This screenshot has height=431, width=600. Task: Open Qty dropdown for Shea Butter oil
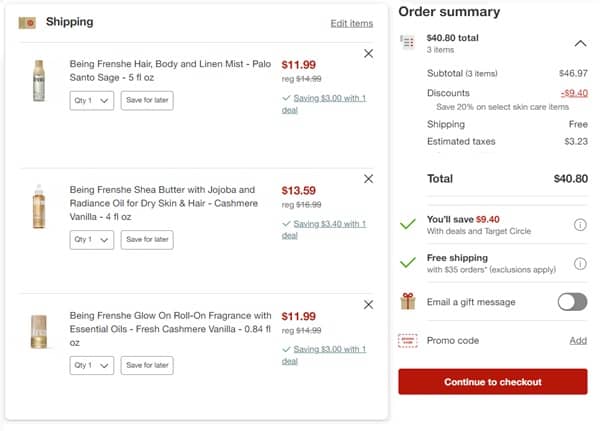(92, 240)
